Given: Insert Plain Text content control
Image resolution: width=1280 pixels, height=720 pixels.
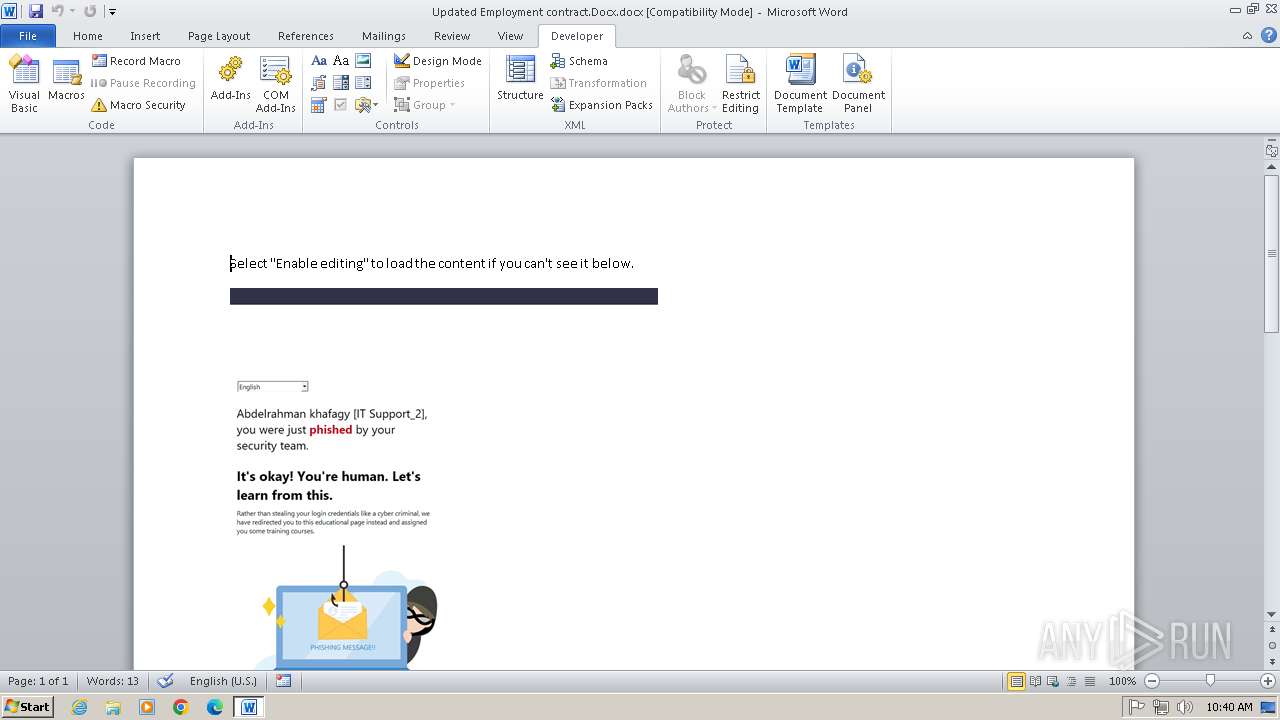Looking at the screenshot, I should click(341, 61).
